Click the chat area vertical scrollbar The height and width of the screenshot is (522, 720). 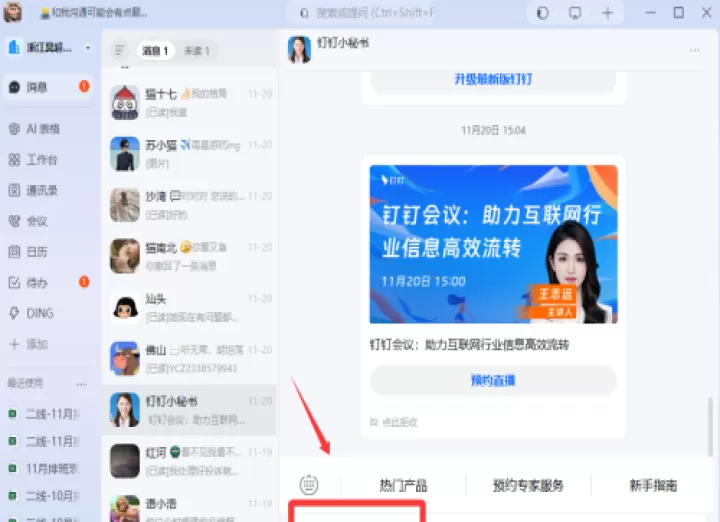click(x=711, y=425)
